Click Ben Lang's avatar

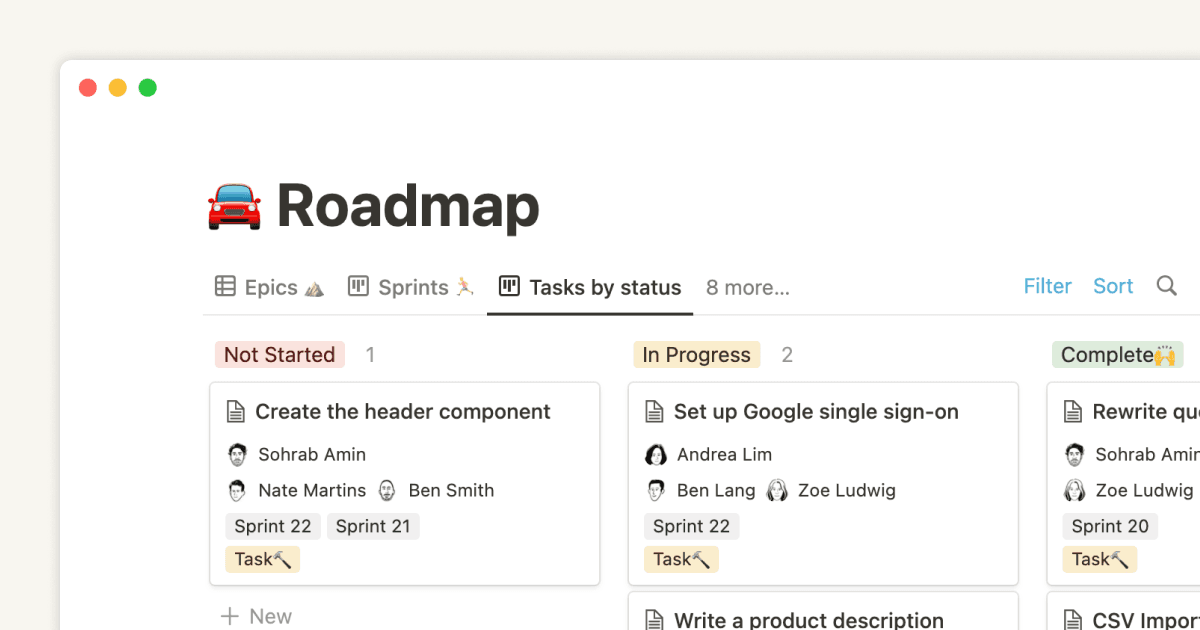(656, 490)
